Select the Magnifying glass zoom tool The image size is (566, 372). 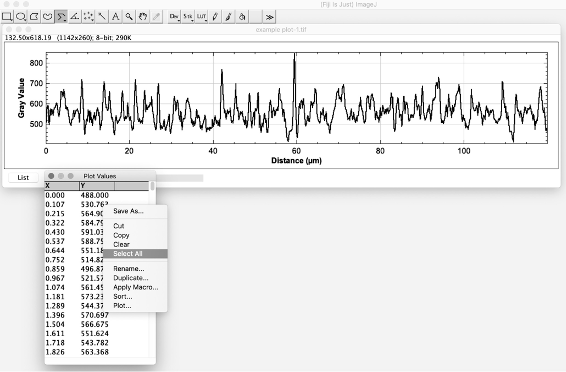tap(129, 17)
